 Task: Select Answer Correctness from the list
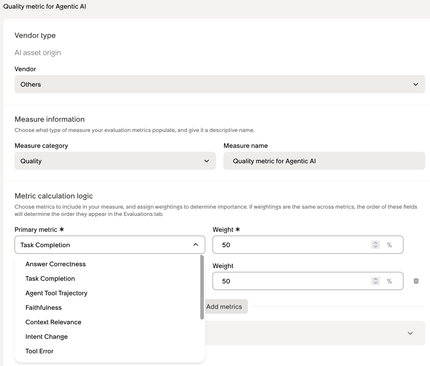coord(56,264)
